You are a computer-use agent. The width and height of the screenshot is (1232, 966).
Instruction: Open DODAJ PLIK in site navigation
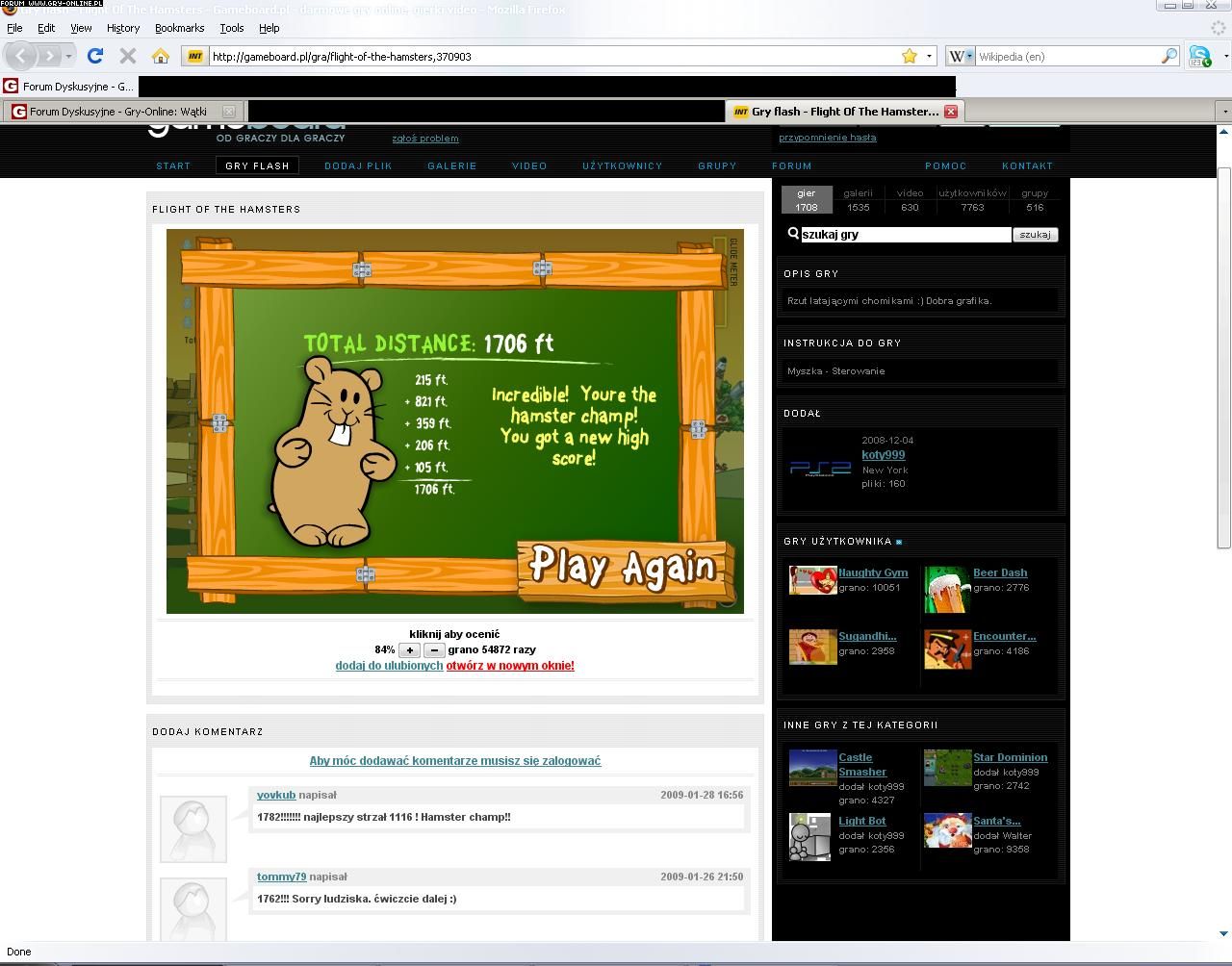point(358,165)
